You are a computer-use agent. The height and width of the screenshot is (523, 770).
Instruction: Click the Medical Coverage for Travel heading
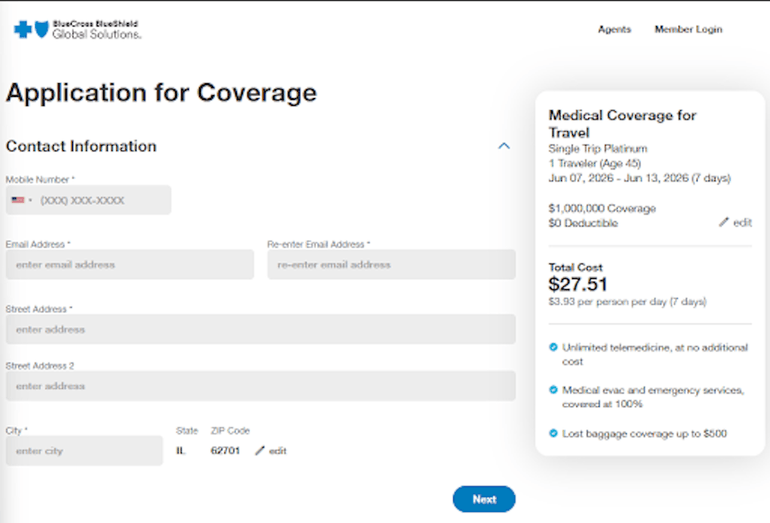[622, 124]
